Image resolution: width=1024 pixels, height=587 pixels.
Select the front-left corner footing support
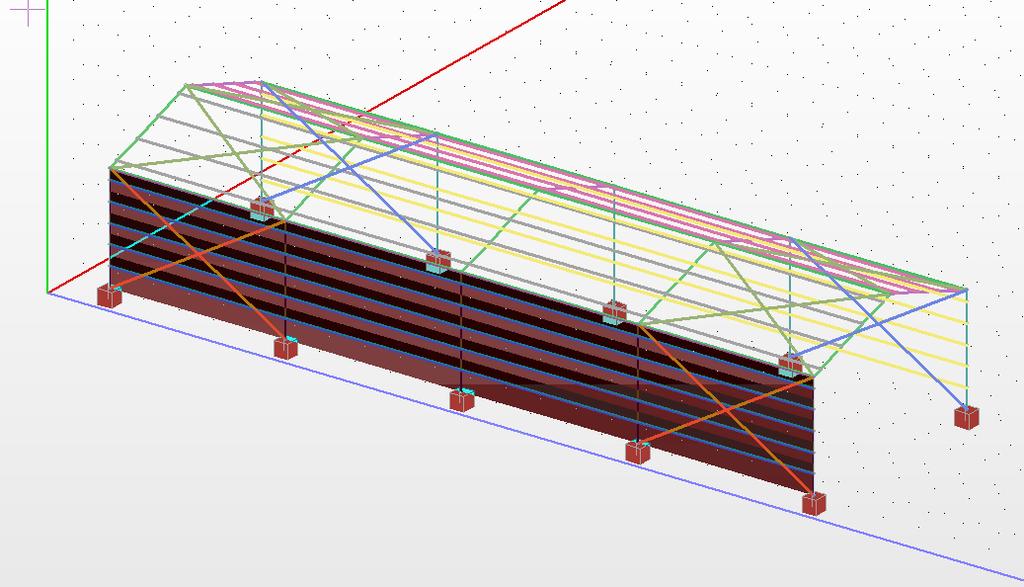(x=110, y=296)
